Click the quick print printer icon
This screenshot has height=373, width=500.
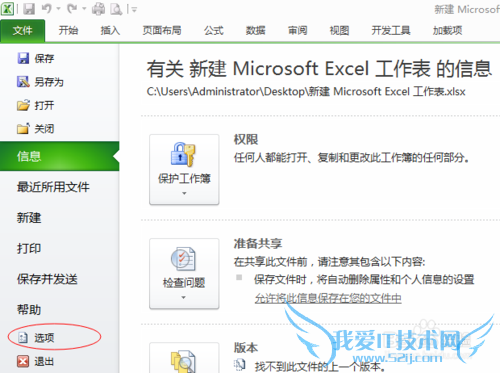click(99, 9)
